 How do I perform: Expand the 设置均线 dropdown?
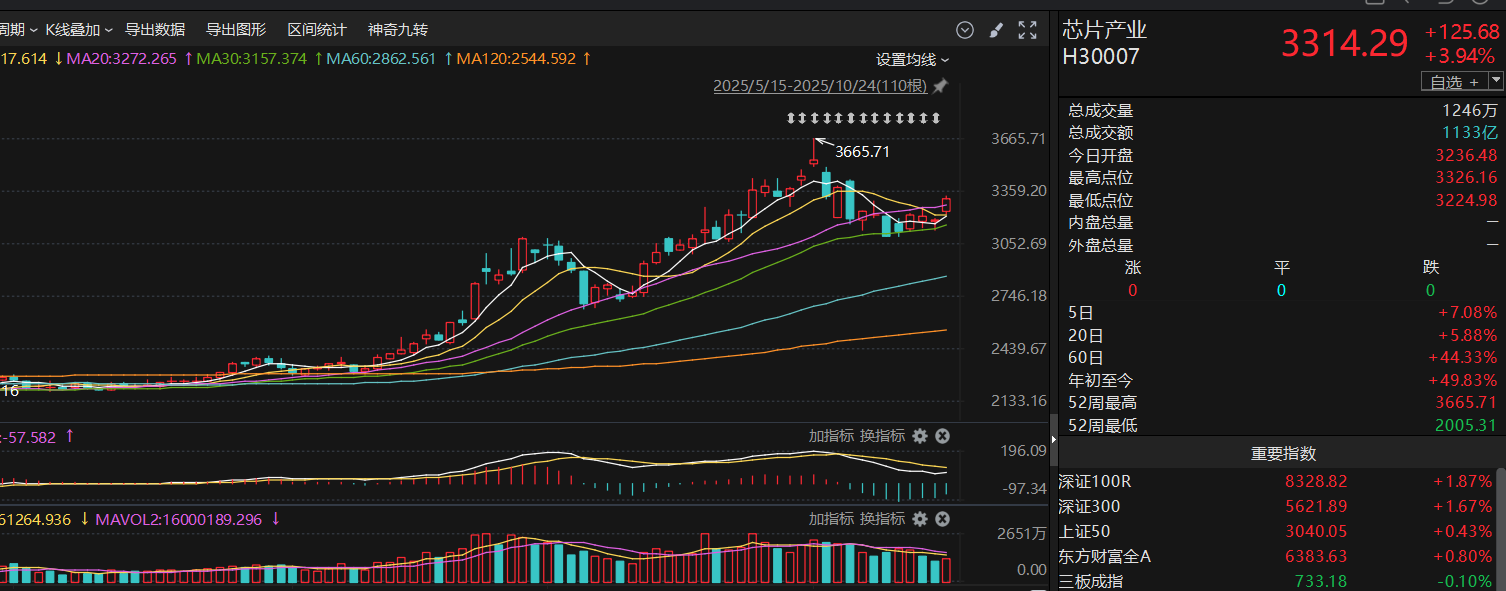click(x=913, y=60)
